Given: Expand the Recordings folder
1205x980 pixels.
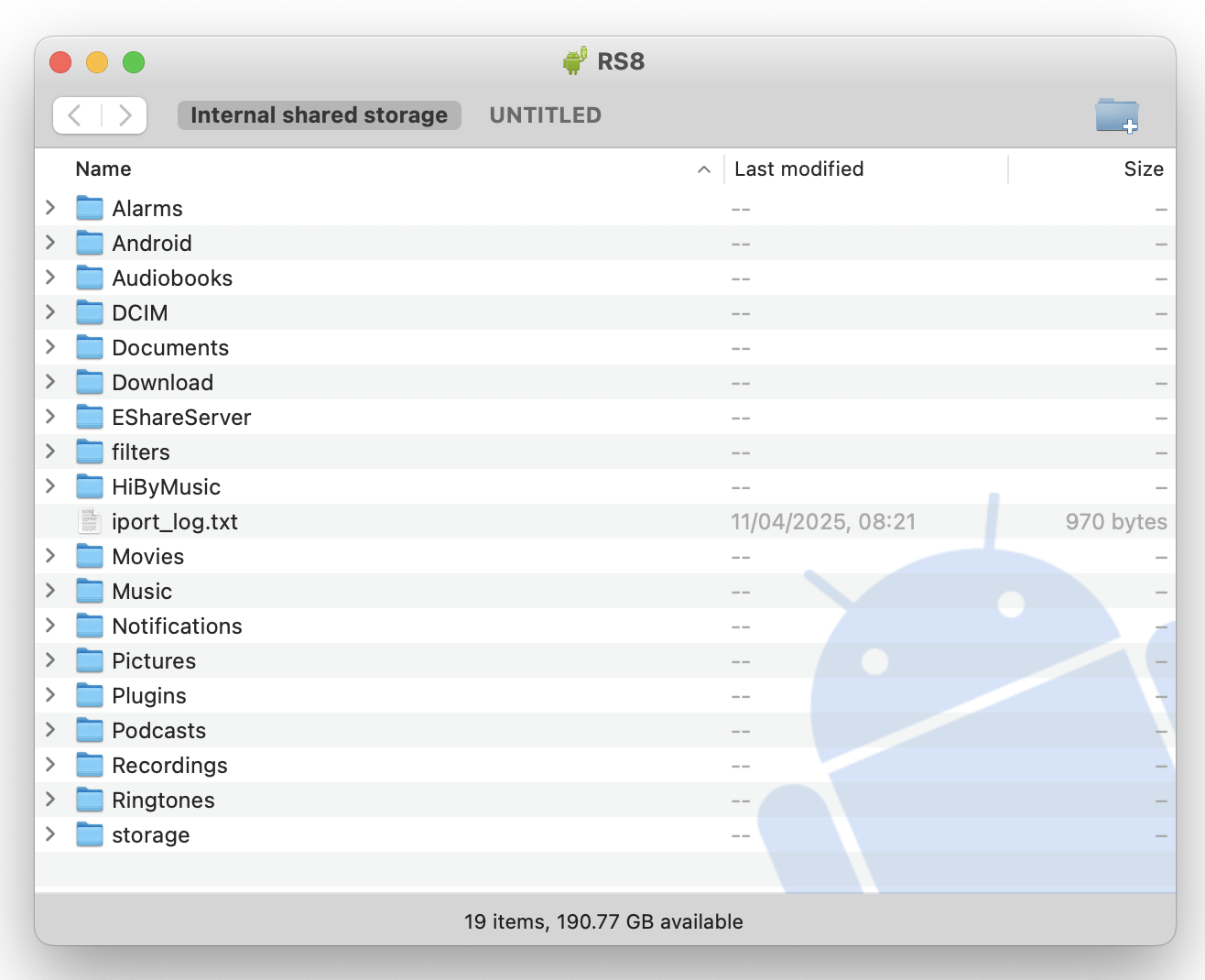Looking at the screenshot, I should pyautogui.click(x=50, y=765).
